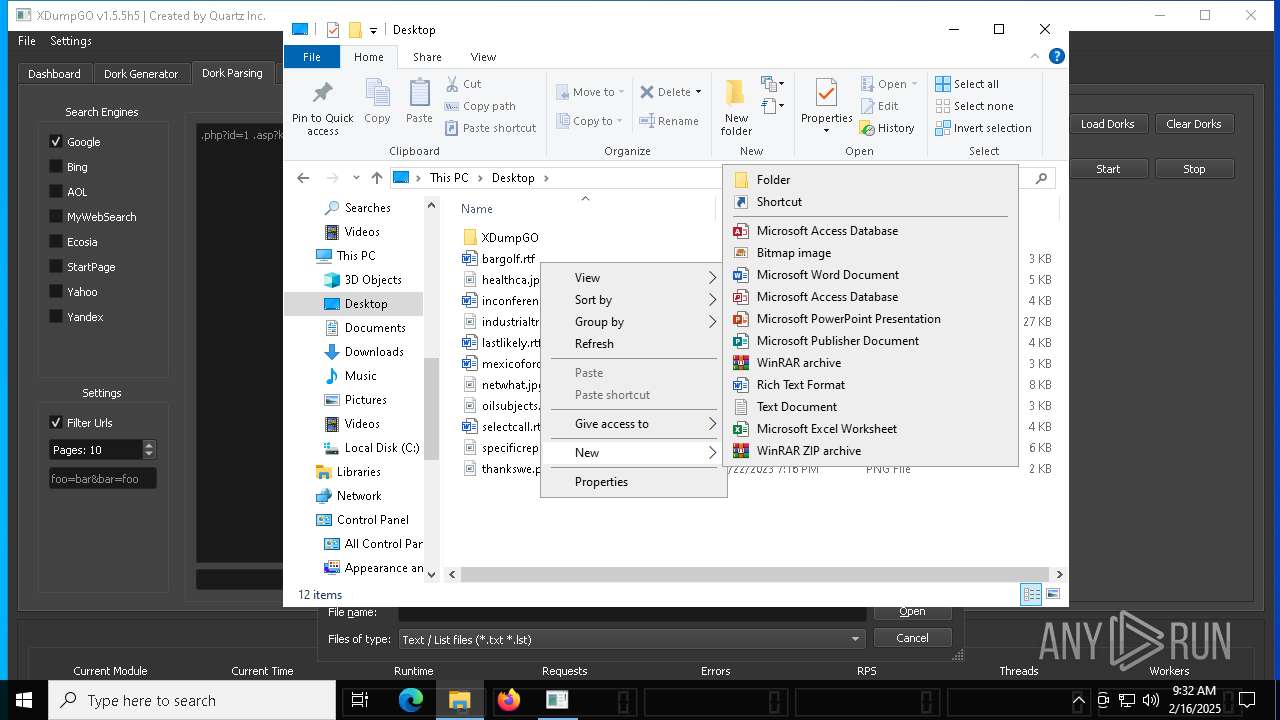Click the up one level arrow
Image resolution: width=1280 pixels, height=720 pixels.
pos(376,178)
